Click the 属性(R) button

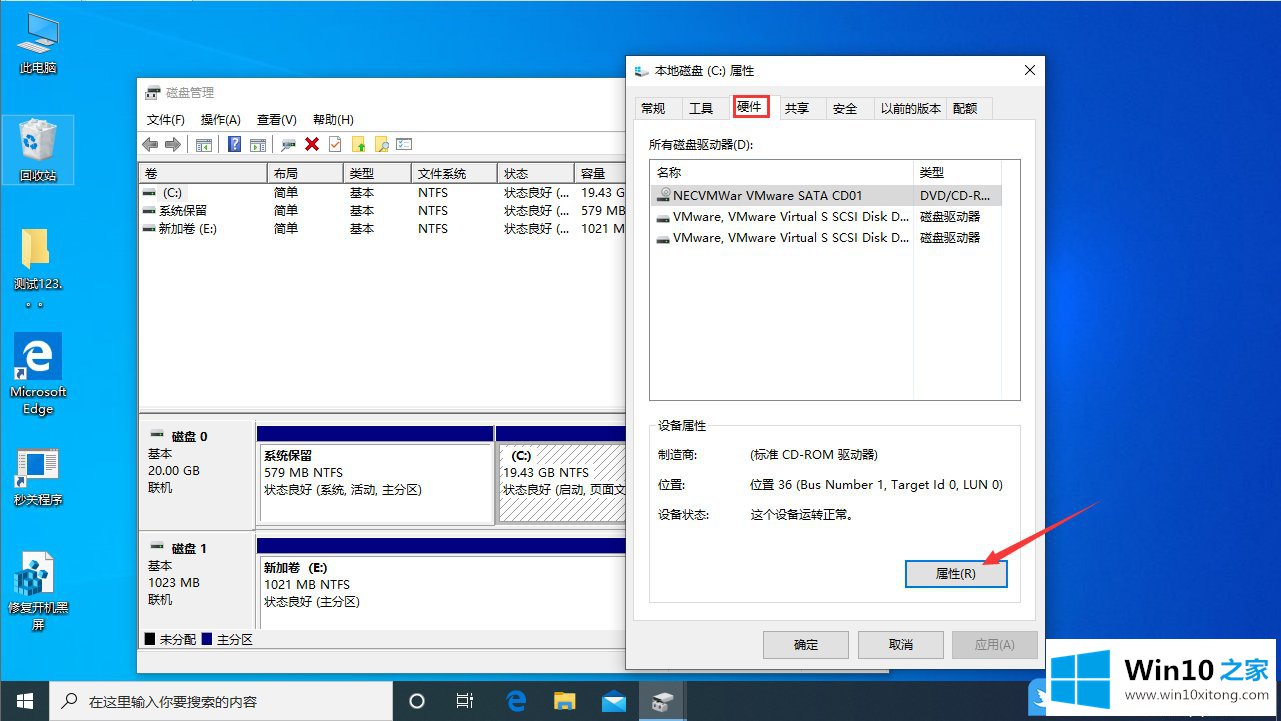click(955, 574)
